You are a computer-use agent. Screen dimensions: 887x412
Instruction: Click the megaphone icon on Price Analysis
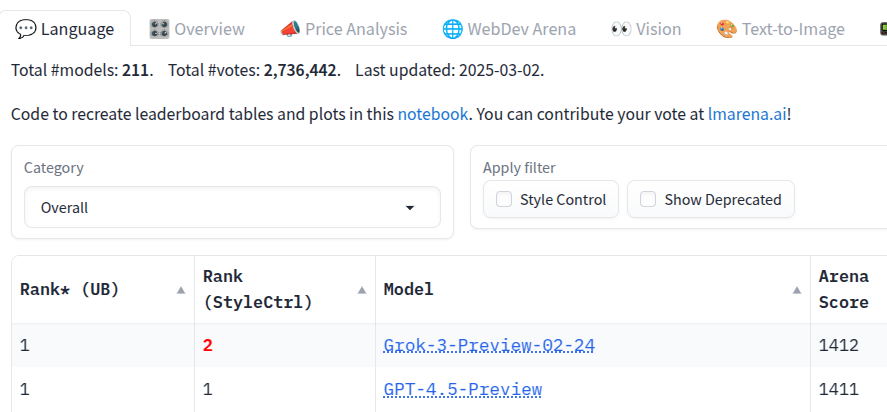coord(290,29)
